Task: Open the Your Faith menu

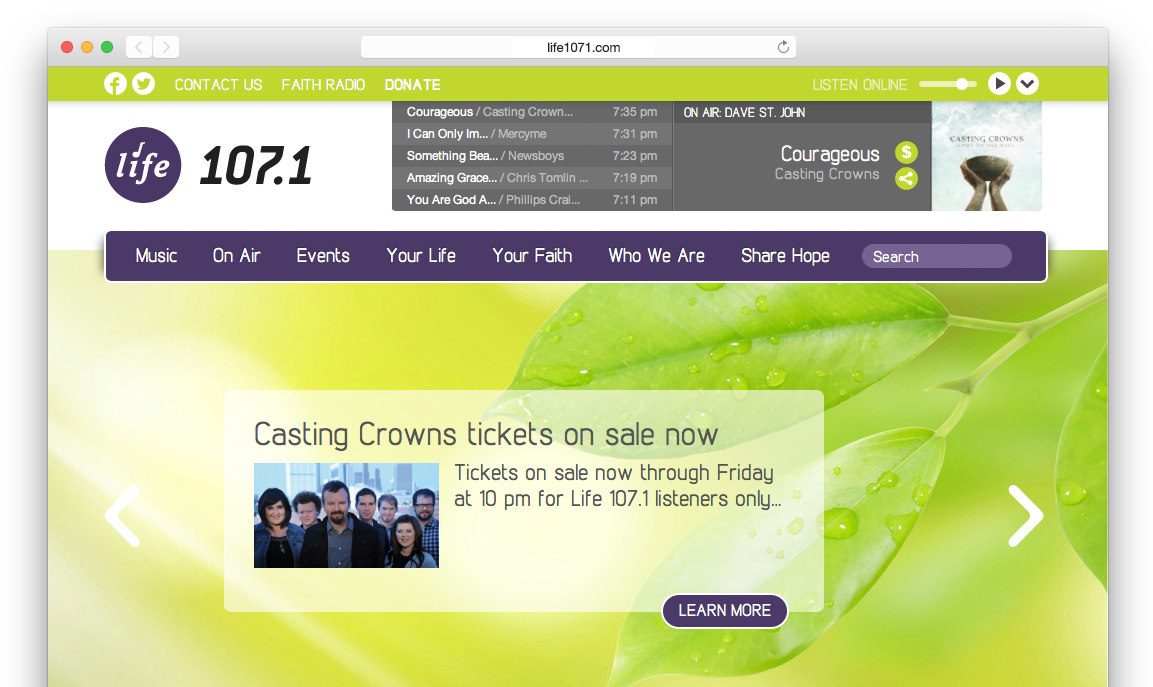Action: click(532, 256)
